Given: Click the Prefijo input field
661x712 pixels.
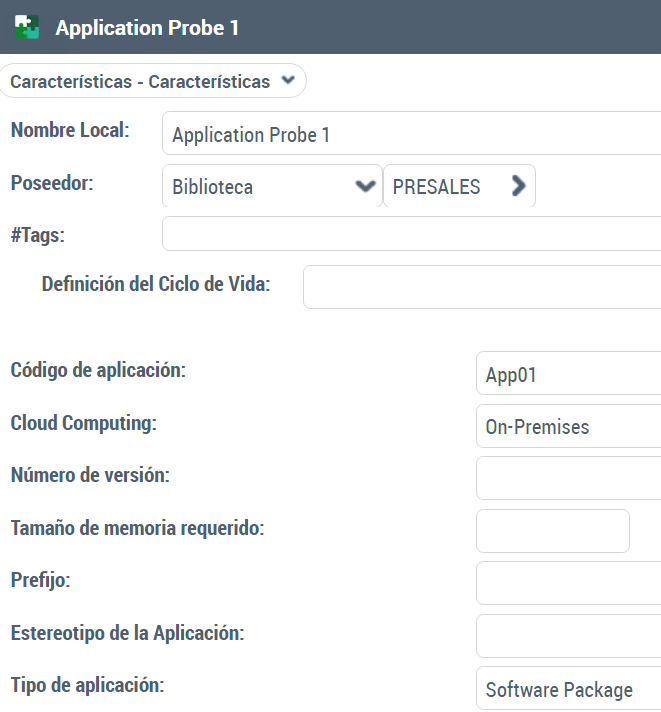Looking at the screenshot, I should 568,583.
